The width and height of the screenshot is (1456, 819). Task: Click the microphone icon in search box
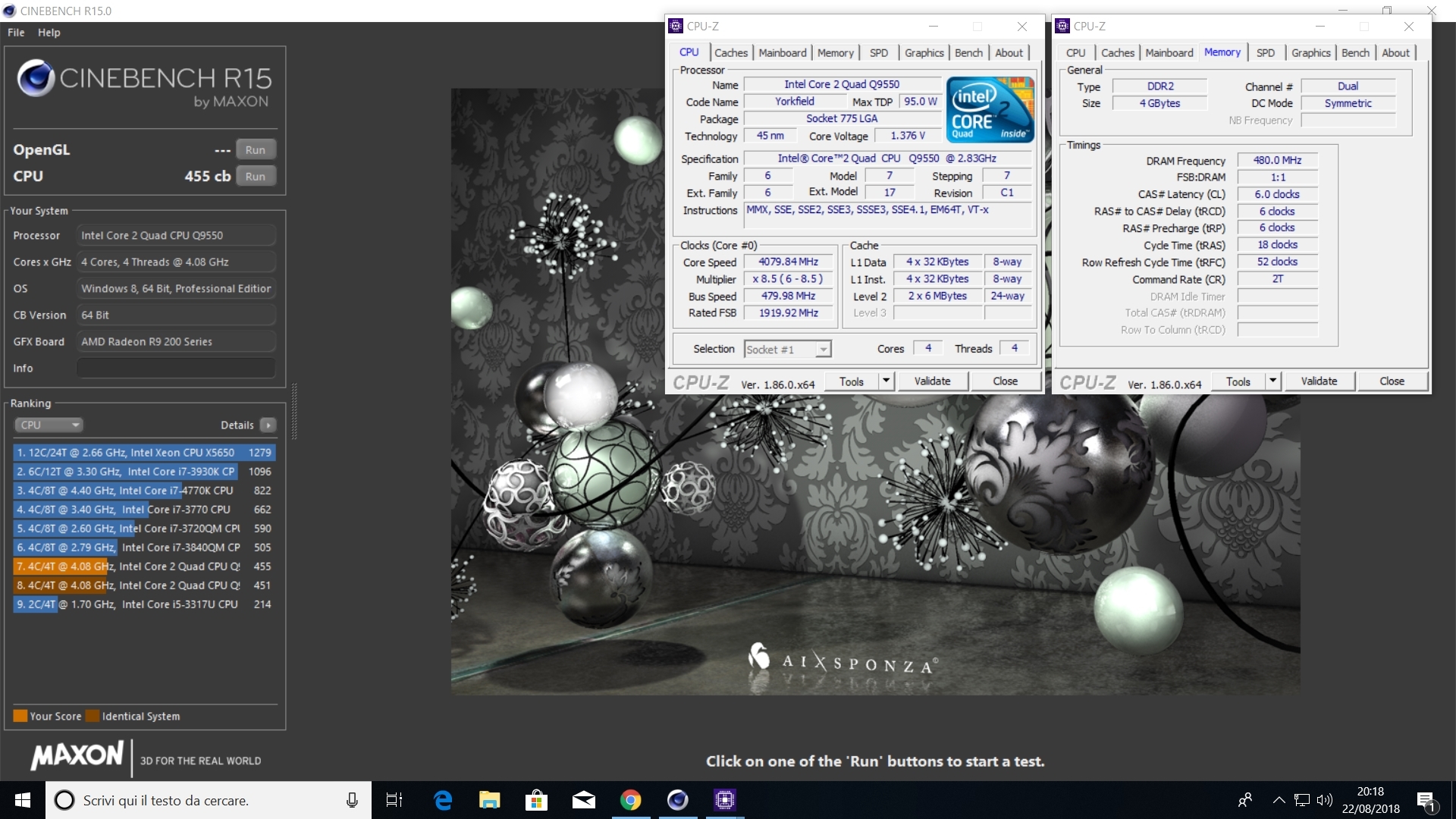352,800
